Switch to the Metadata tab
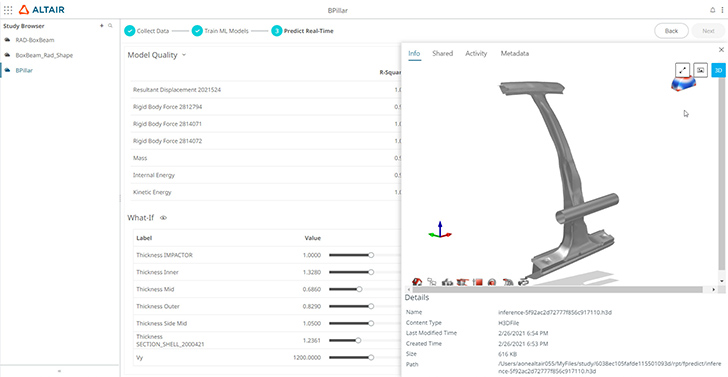 pos(514,53)
